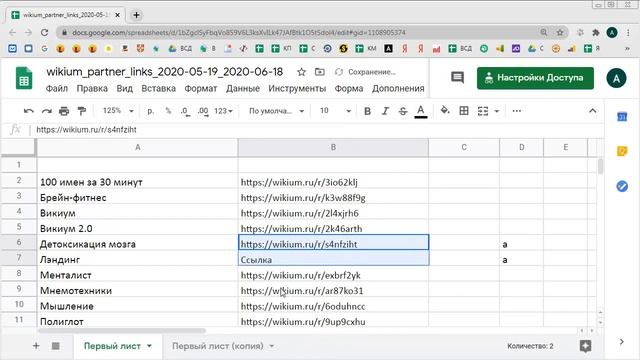The image size is (640, 360).
Task: Open the link https://wikium.ru/r/3io62klj cell
Action: 333,180
